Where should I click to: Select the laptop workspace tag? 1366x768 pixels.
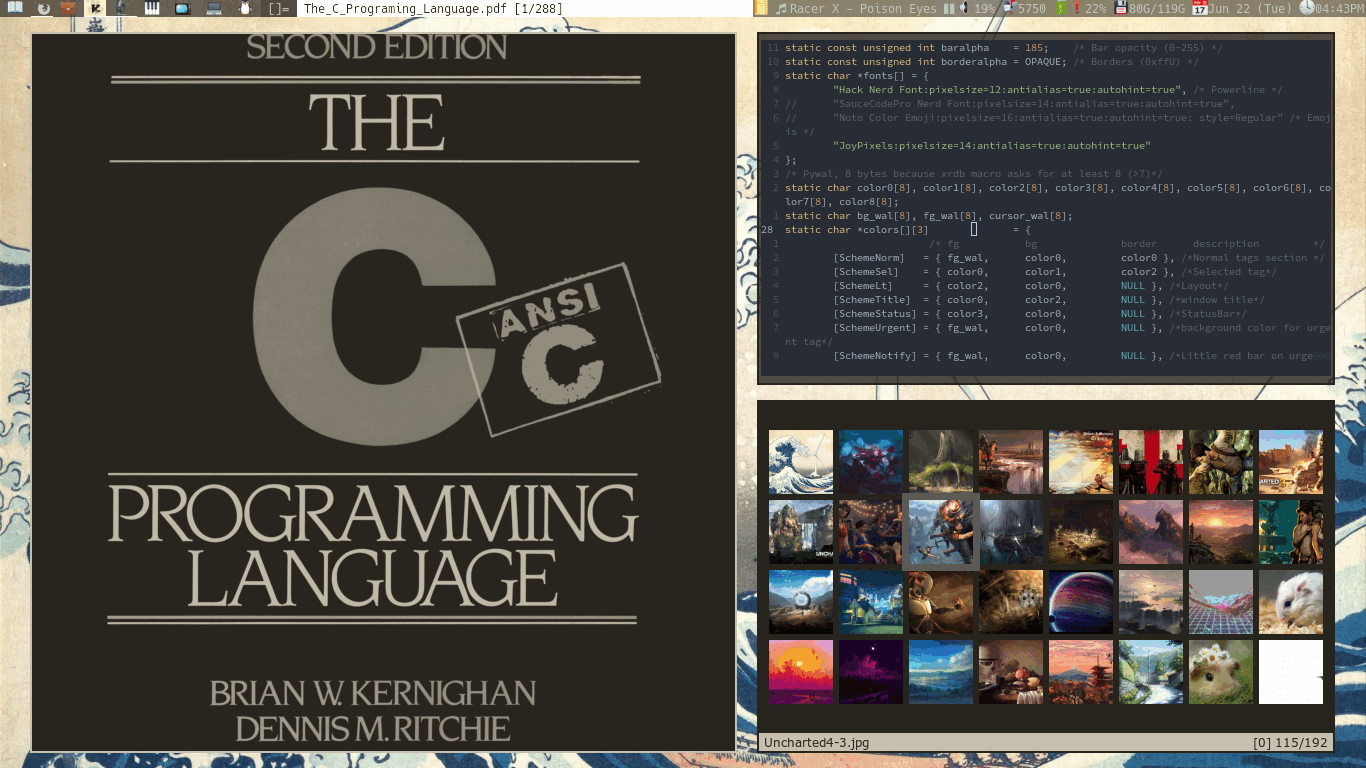[214, 8]
